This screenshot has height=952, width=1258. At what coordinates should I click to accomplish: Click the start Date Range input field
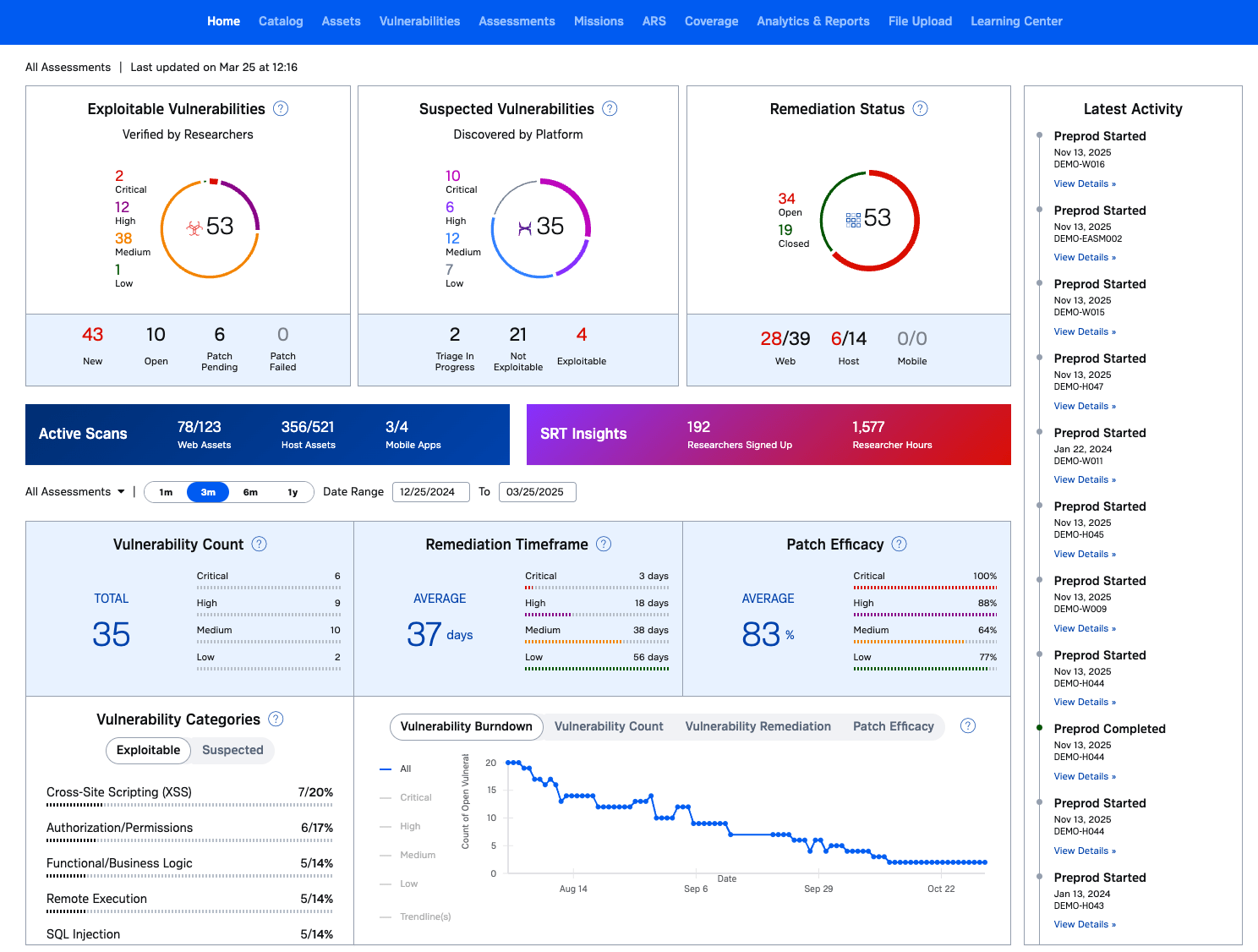(431, 492)
